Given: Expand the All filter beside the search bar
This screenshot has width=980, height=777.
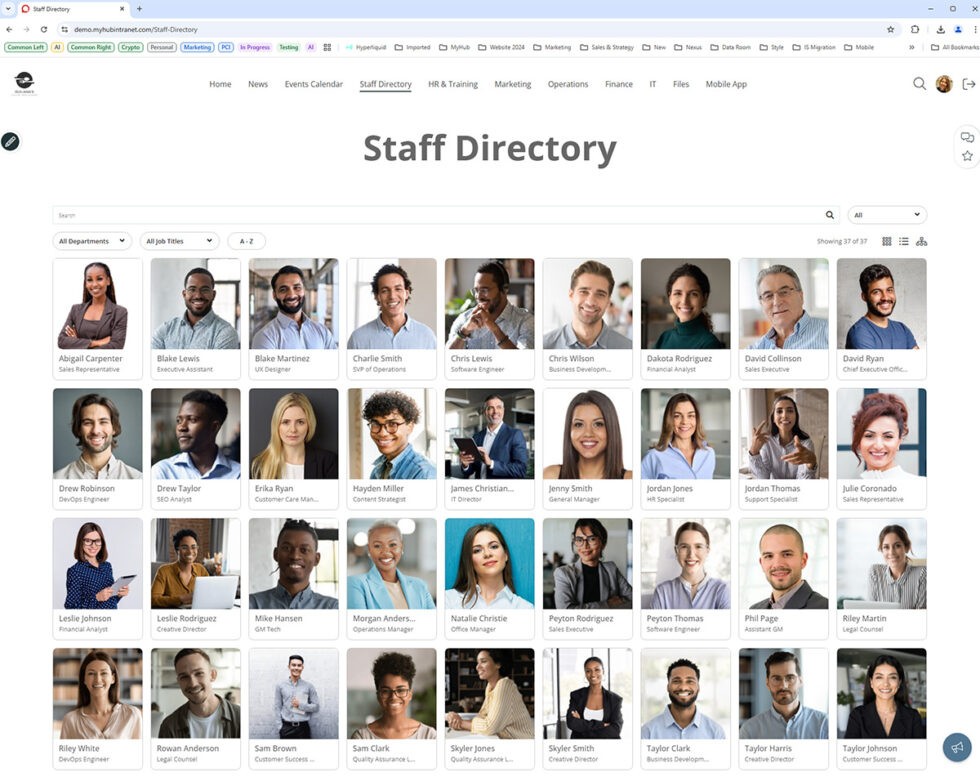Looking at the screenshot, I should 887,214.
